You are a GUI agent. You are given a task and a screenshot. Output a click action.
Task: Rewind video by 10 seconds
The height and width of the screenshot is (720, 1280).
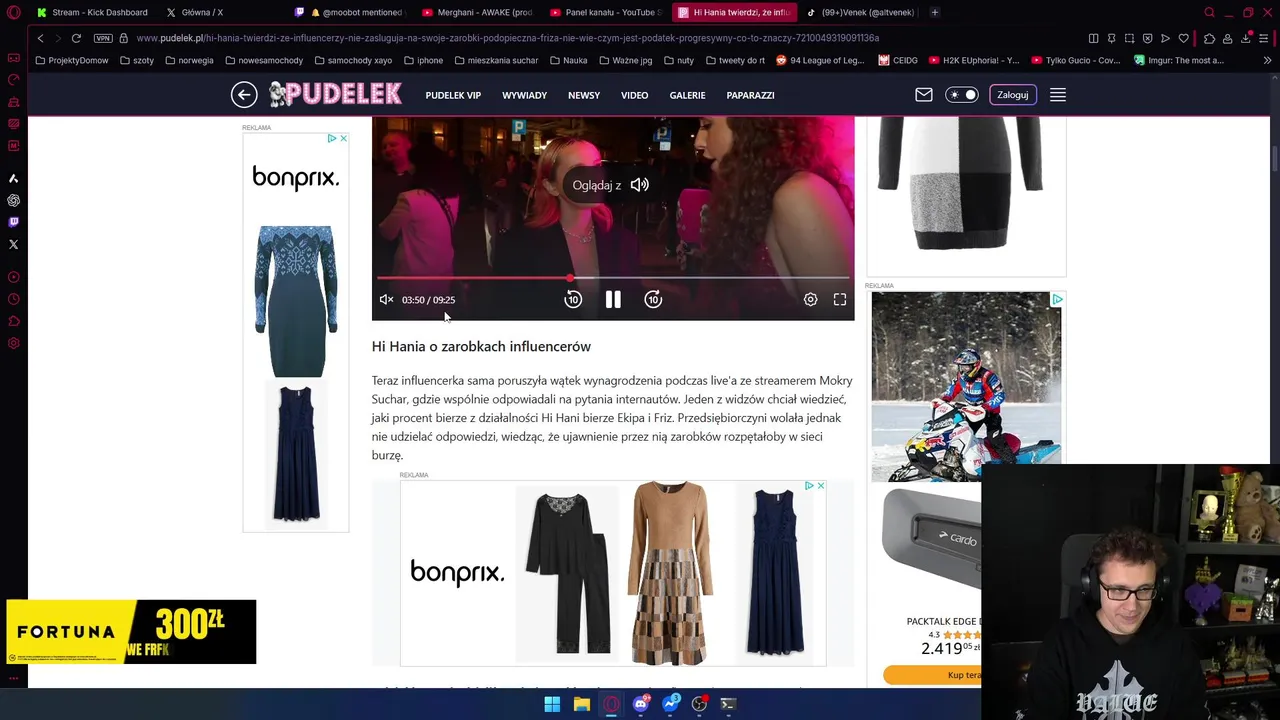tap(573, 300)
